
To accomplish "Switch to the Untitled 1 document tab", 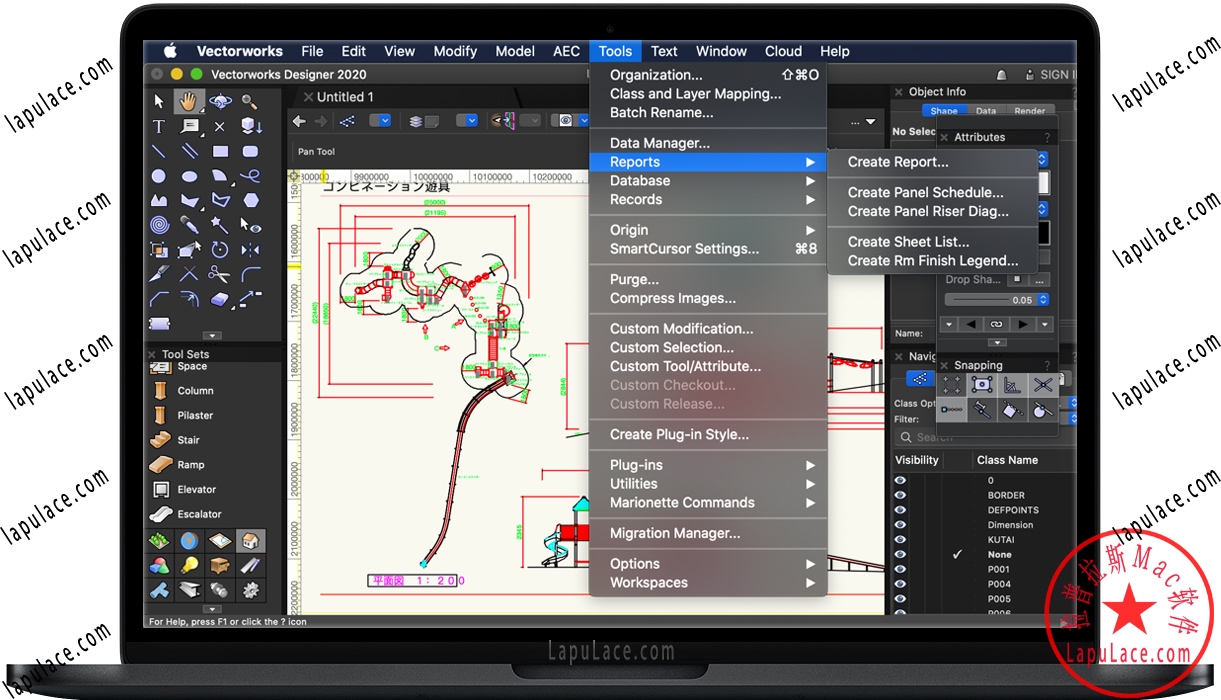I will tap(345, 97).
